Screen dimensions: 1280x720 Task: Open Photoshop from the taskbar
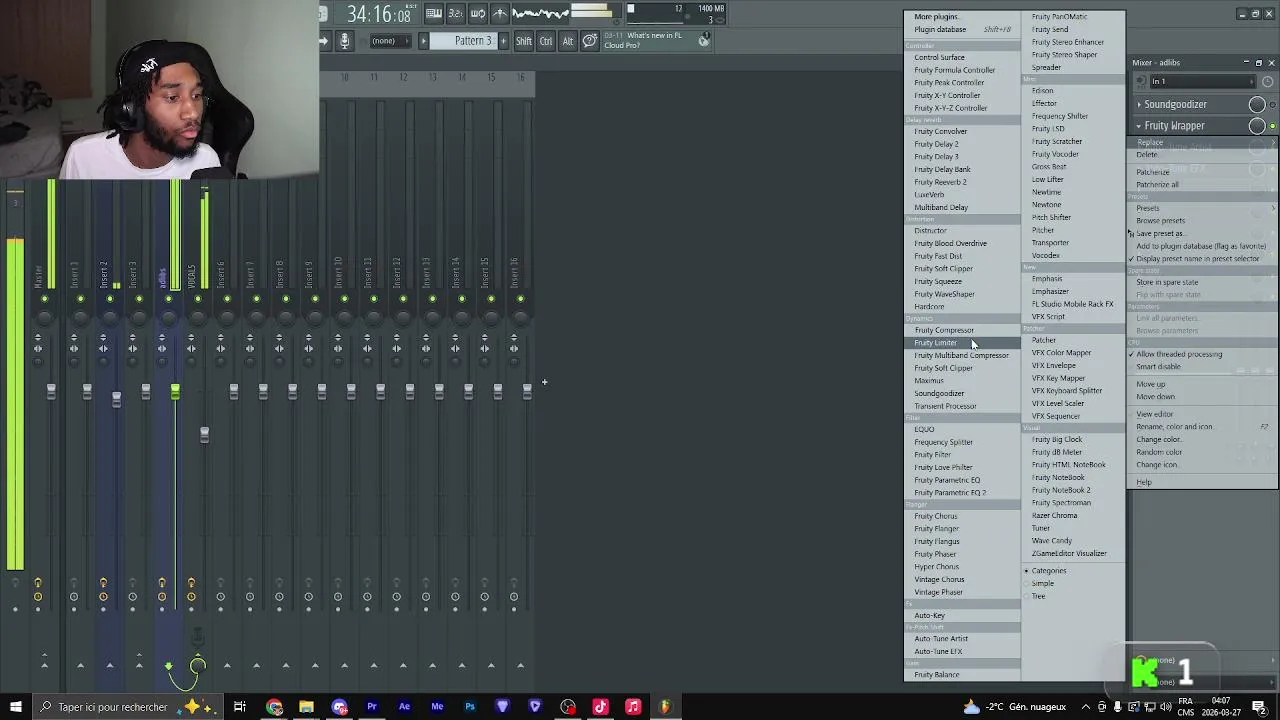[x=470, y=707]
